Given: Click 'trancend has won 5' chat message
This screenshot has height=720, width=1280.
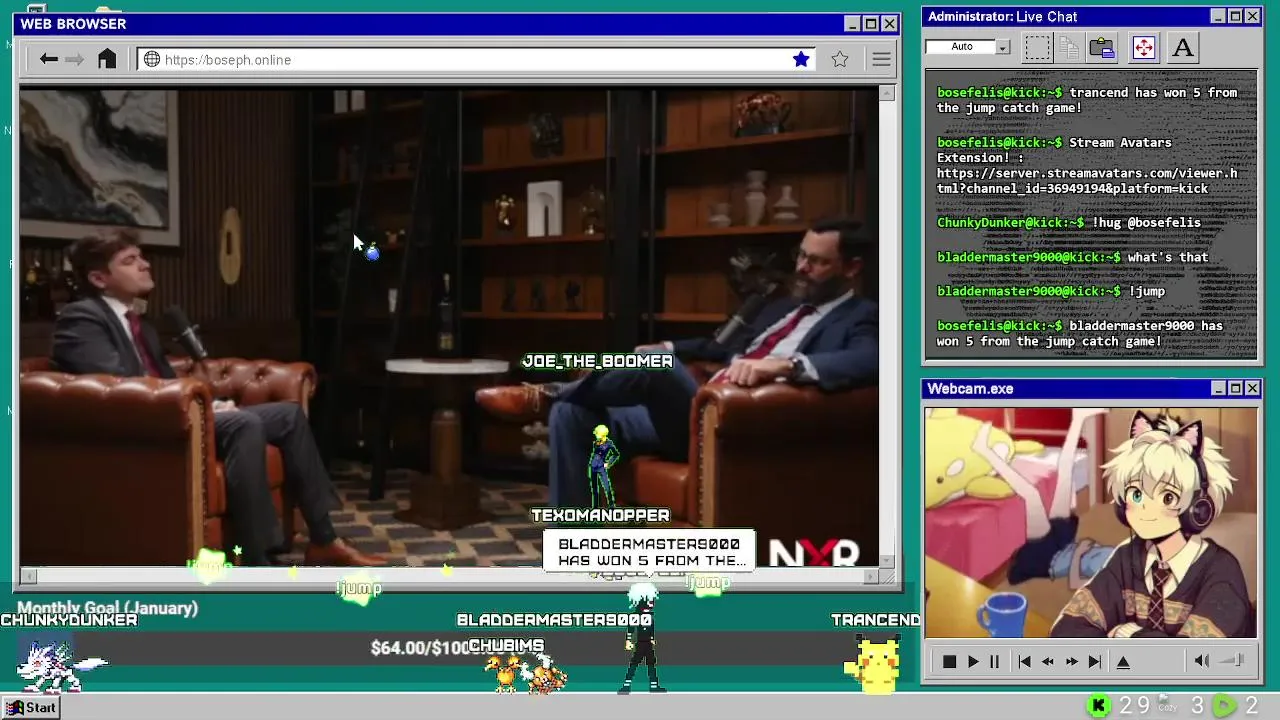Looking at the screenshot, I should pos(1087,100).
